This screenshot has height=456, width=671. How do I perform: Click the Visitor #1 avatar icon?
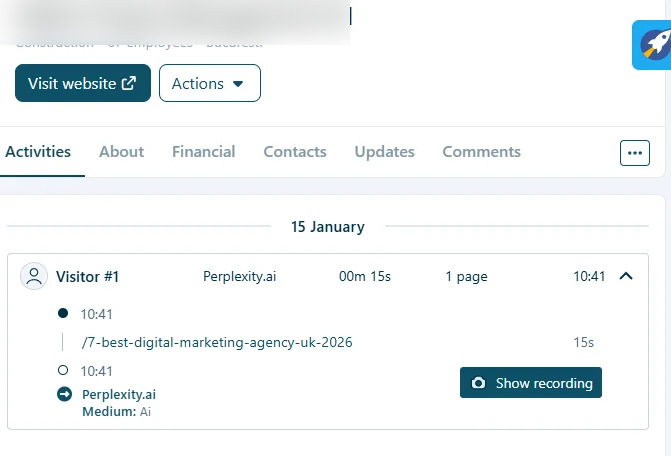[x=35, y=277]
